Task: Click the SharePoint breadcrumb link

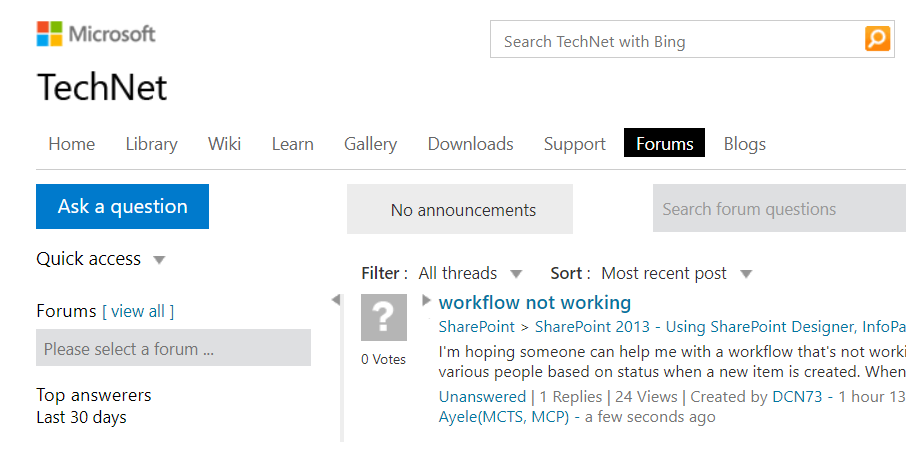Action: click(x=477, y=326)
